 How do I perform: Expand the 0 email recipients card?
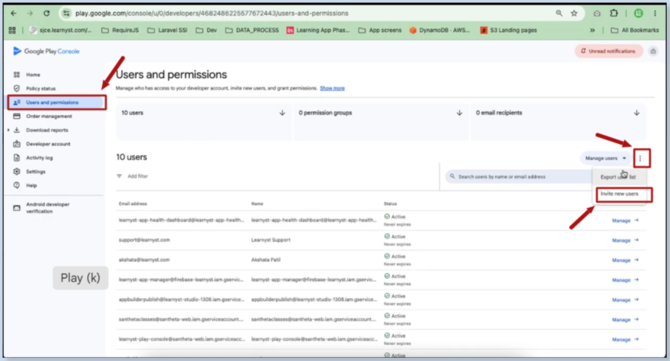pos(637,113)
